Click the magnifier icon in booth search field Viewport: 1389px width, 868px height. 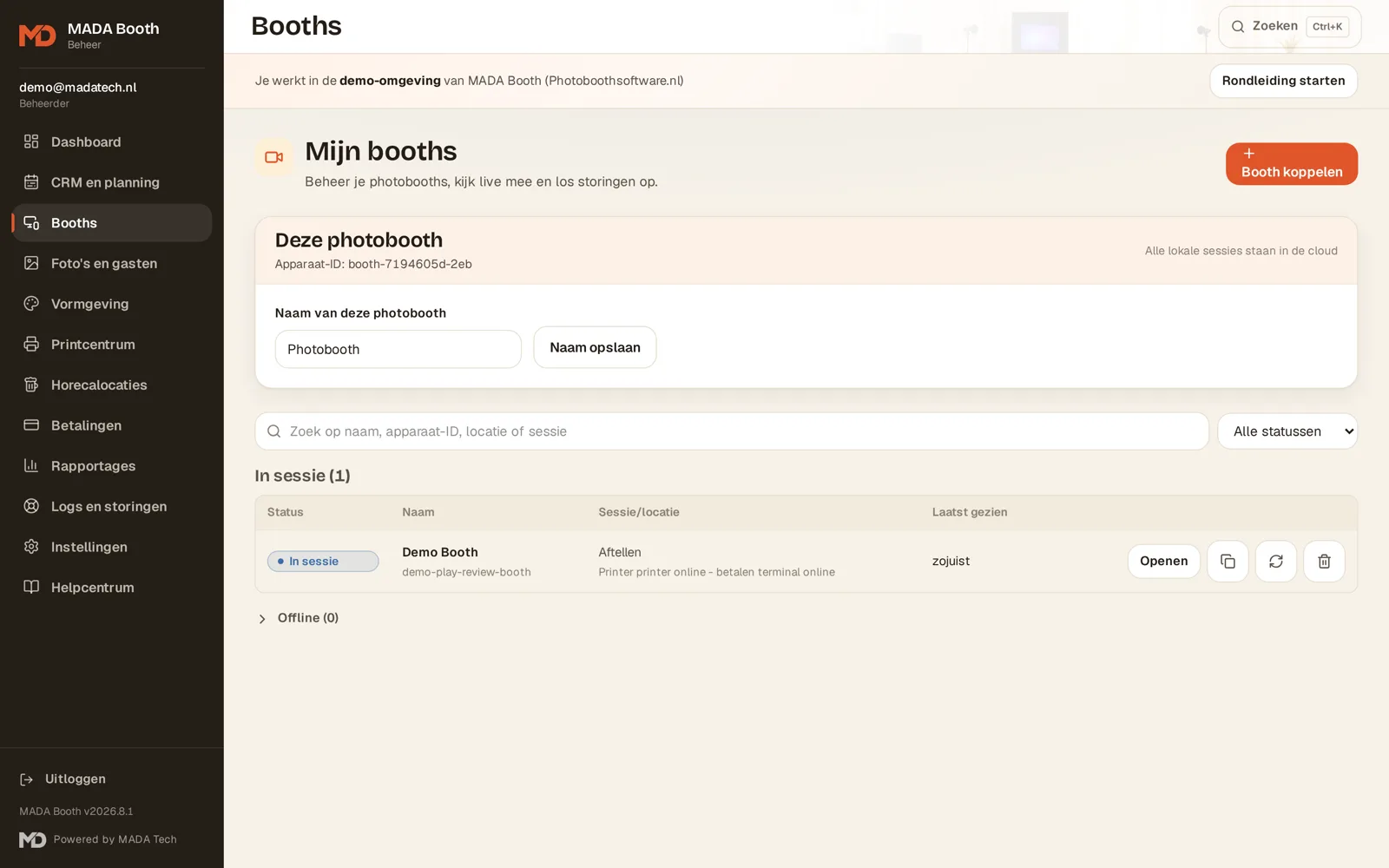coord(273,431)
